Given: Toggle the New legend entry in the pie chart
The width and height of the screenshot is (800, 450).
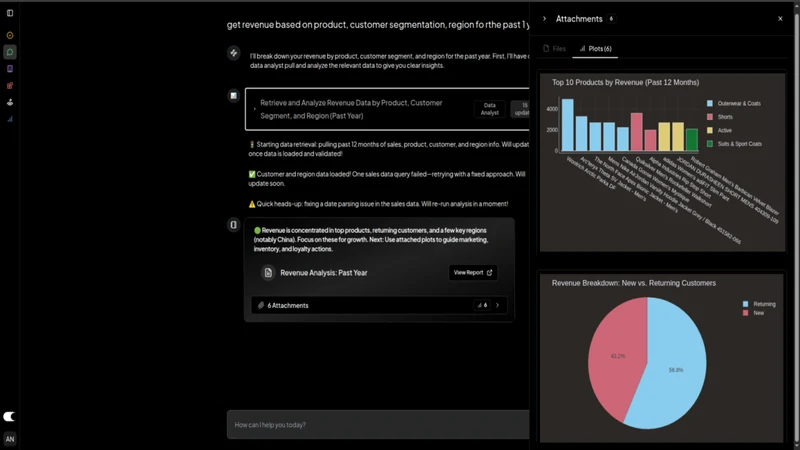Looking at the screenshot, I should tap(753, 313).
